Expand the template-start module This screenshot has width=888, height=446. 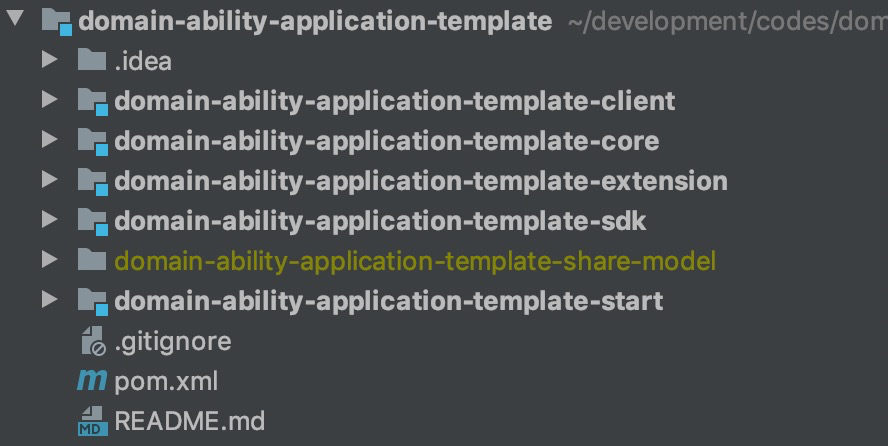49,300
